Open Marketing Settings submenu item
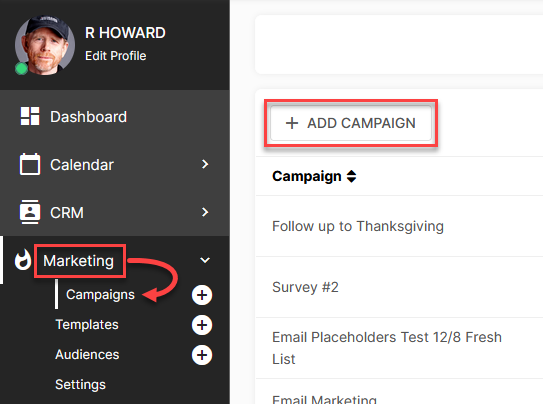Screen dimensions: 543x404 point(80,384)
